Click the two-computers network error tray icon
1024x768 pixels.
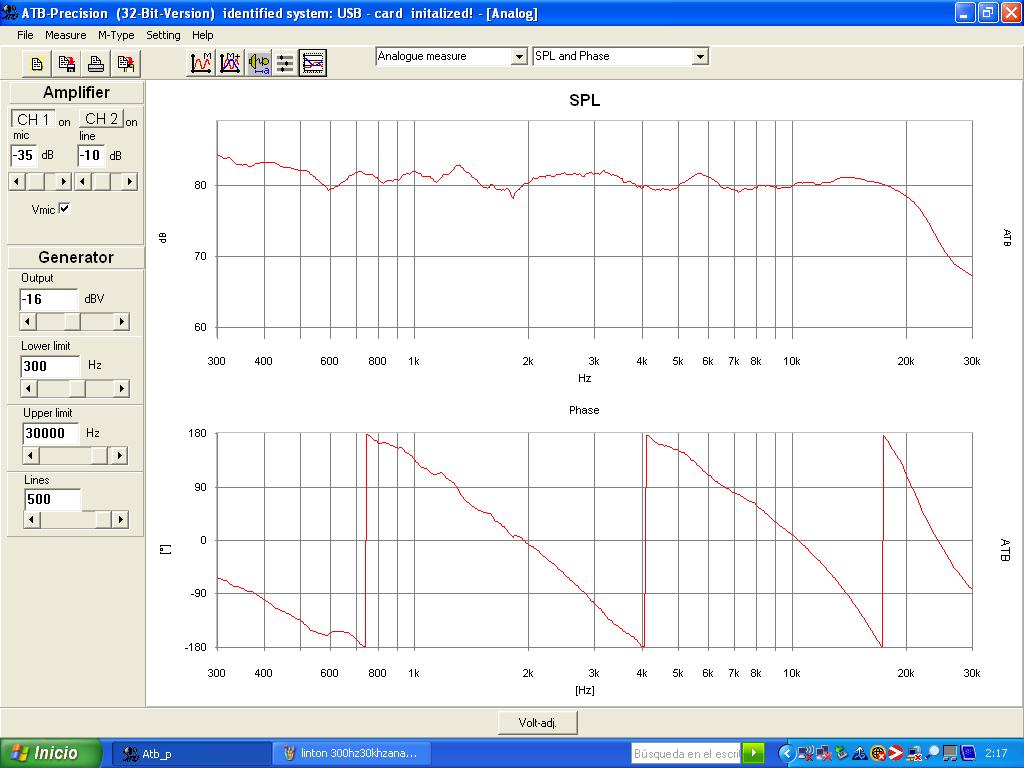pos(823,754)
